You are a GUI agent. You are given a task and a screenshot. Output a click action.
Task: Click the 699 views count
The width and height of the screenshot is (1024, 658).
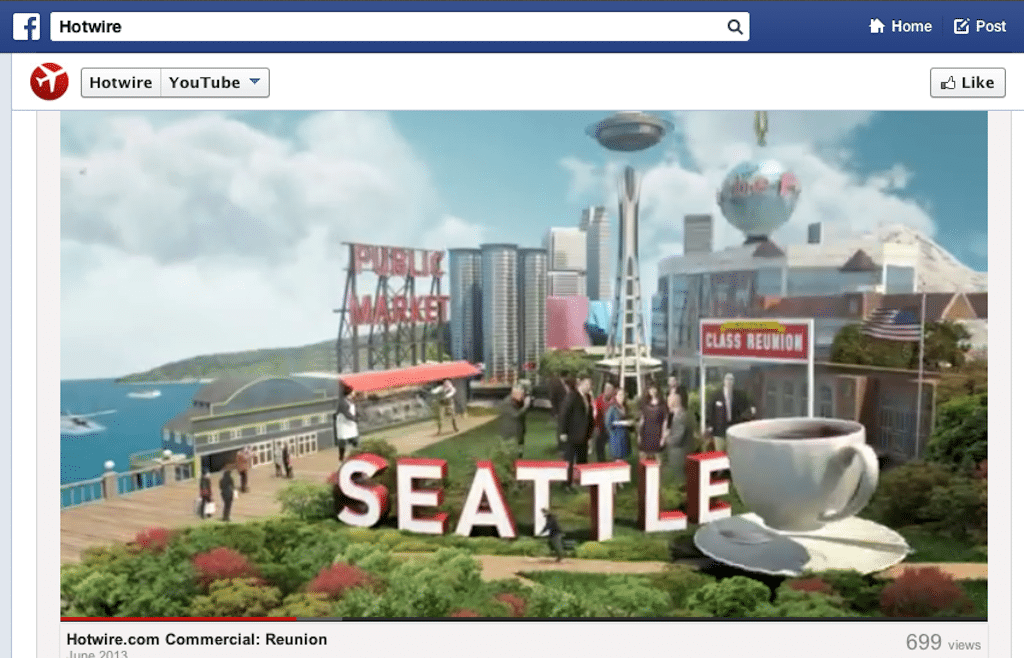[943, 642]
